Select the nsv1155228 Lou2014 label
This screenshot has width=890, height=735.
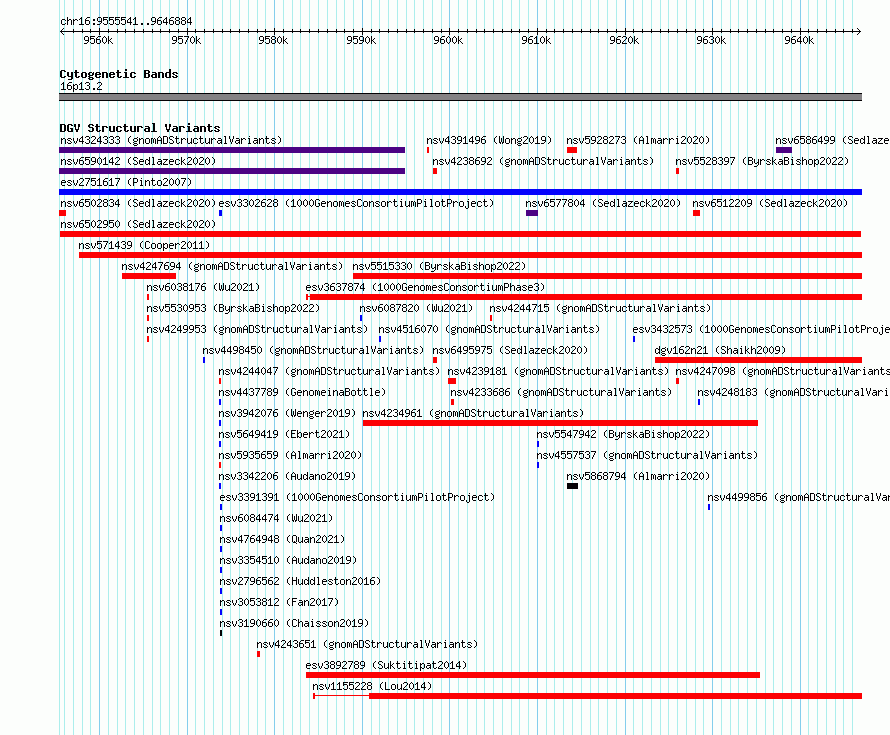point(372,686)
